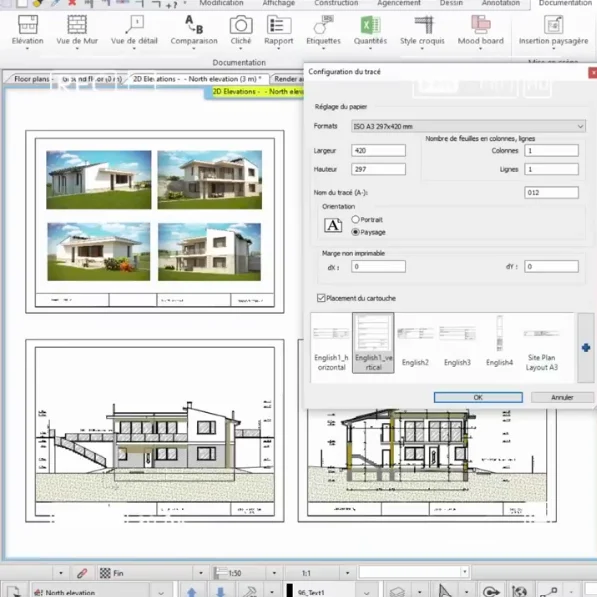This screenshot has height=597, width=597.
Task: Click the blue down arrow icon
Action: 220,592
